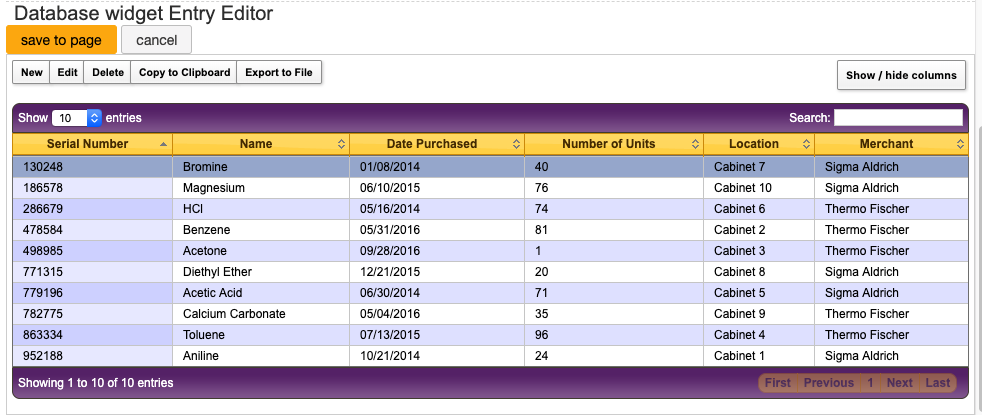Viewport: 982px width, 415px height.
Task: Click the orange save to page button
Action: point(61,40)
